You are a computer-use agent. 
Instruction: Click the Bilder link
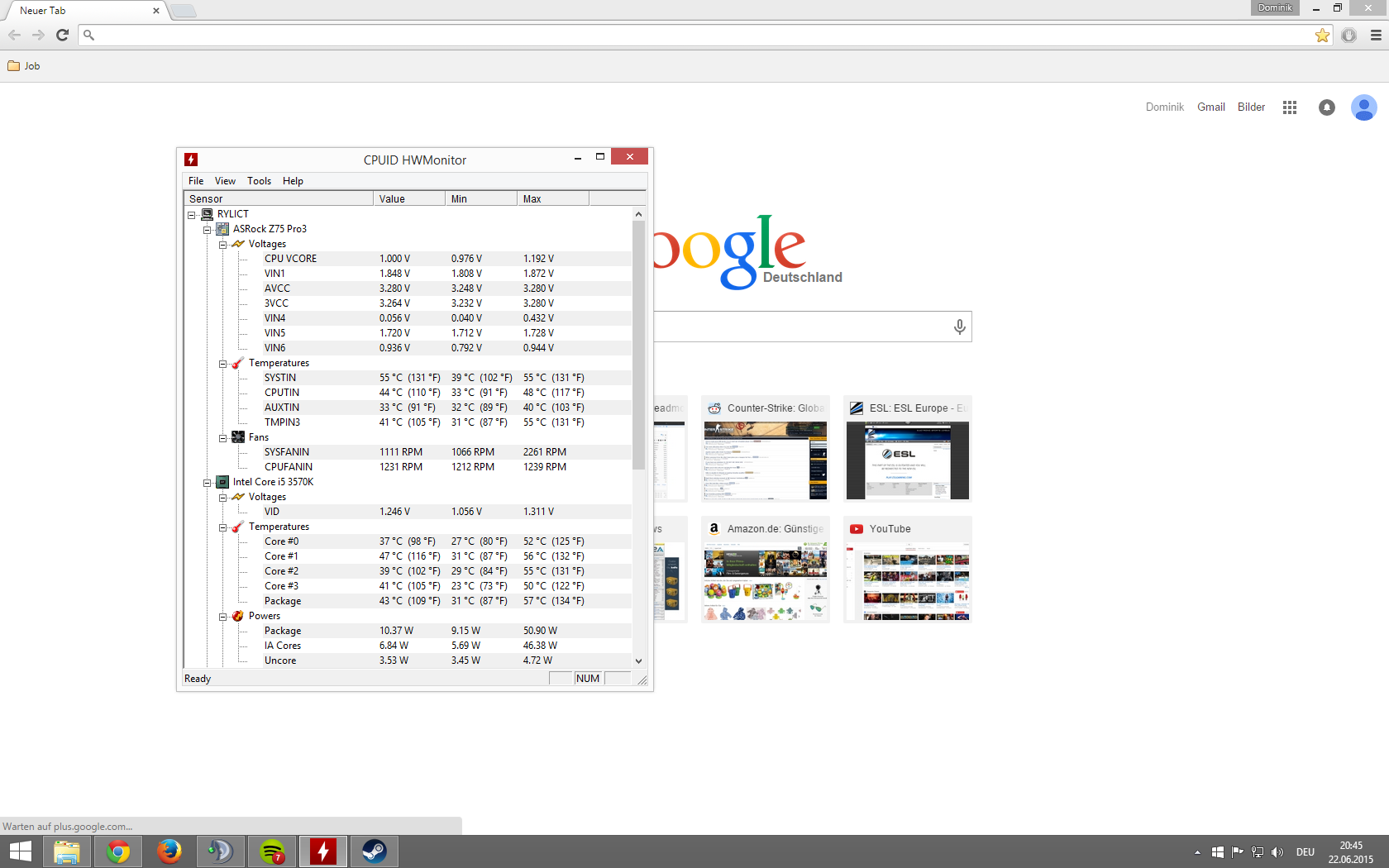(x=1251, y=107)
